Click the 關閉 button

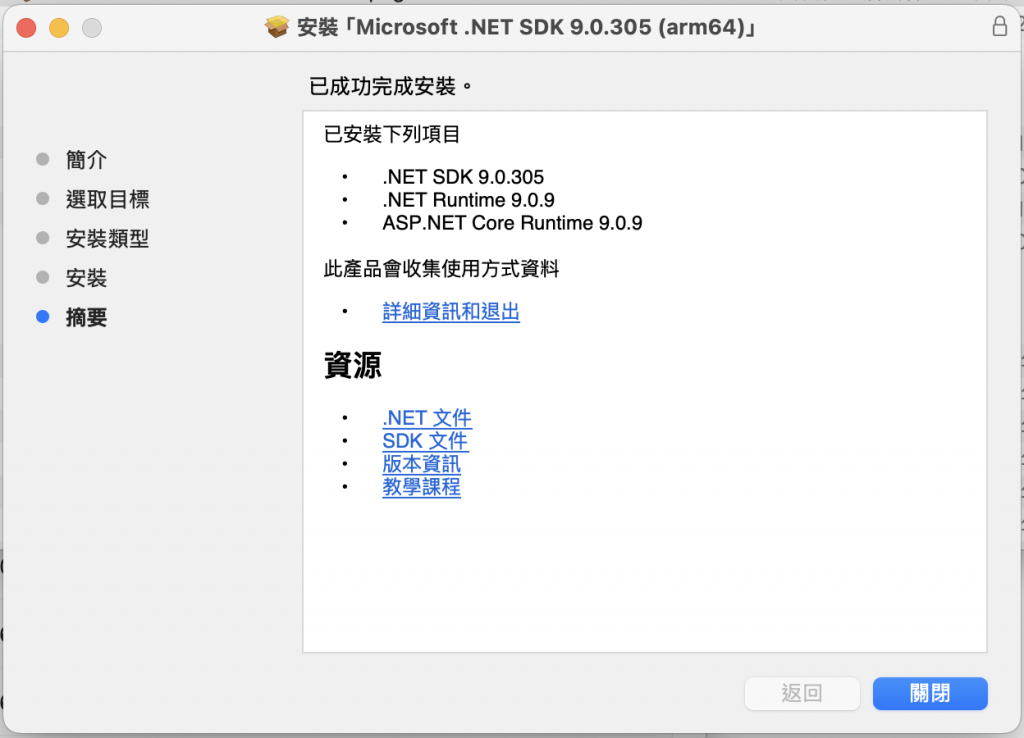(x=930, y=693)
